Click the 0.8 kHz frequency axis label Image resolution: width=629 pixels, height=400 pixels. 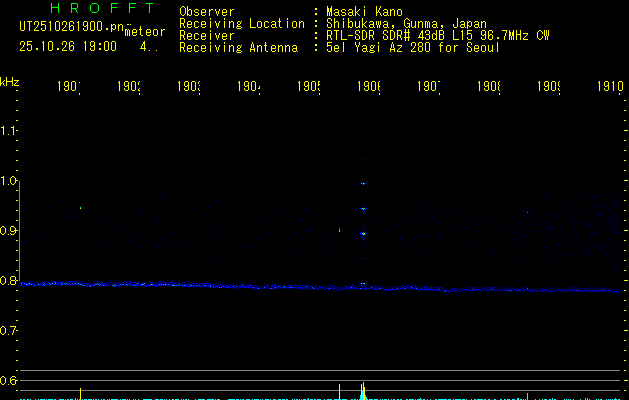pyautogui.click(x=10, y=281)
